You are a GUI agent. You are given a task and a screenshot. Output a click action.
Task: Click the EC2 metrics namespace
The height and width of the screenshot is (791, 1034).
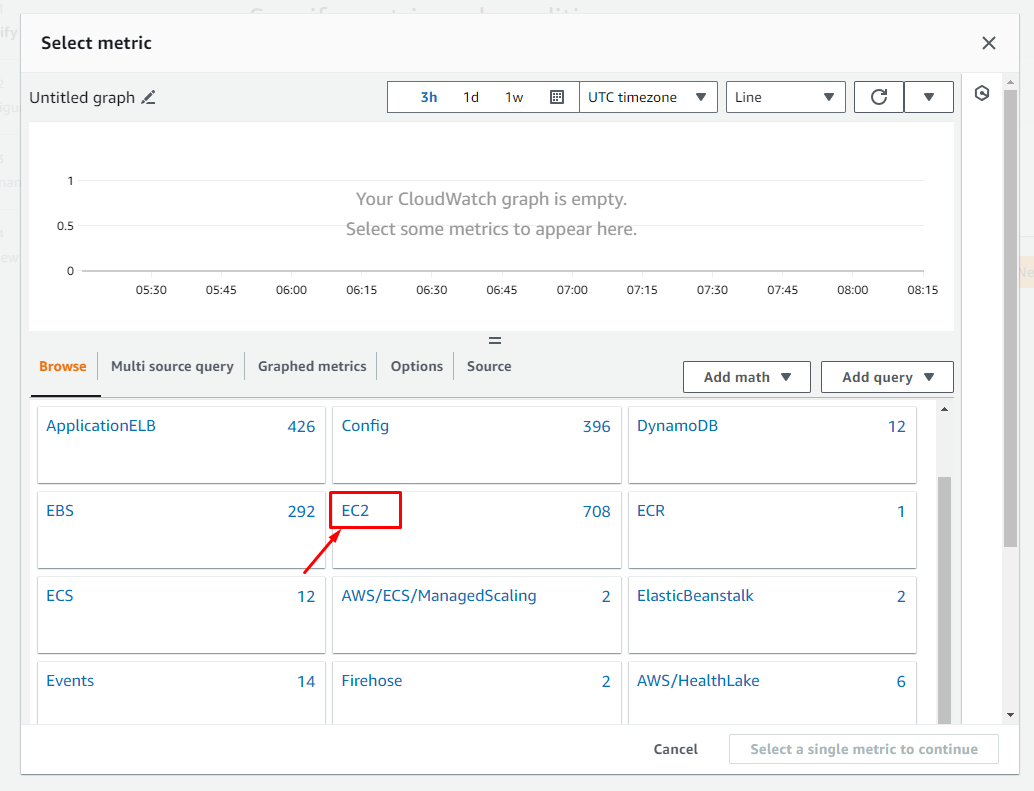click(355, 511)
